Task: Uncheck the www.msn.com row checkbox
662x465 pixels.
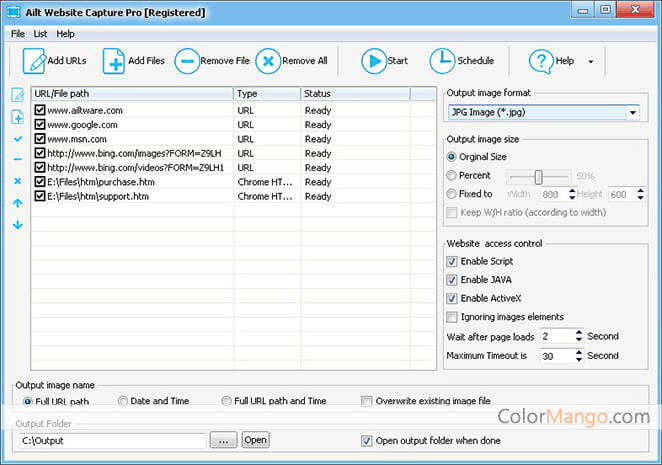Action: pyautogui.click(x=40, y=139)
